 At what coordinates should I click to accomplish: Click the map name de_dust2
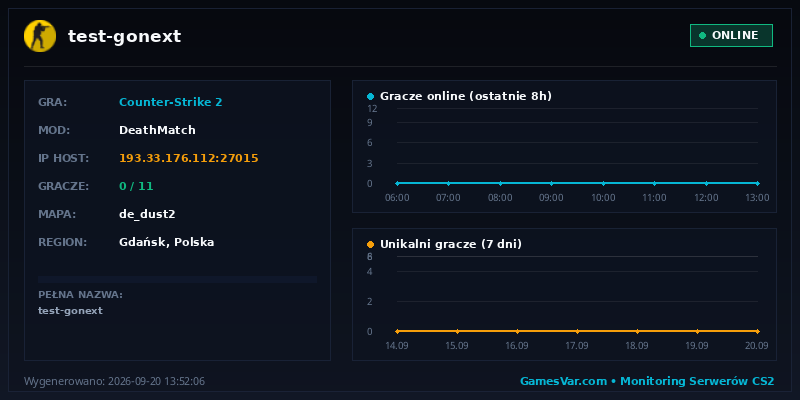147,214
